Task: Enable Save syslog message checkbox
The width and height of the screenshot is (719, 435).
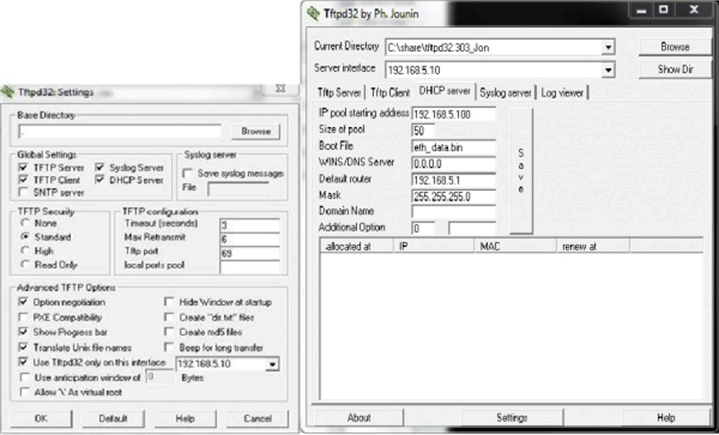Action: click(x=187, y=173)
